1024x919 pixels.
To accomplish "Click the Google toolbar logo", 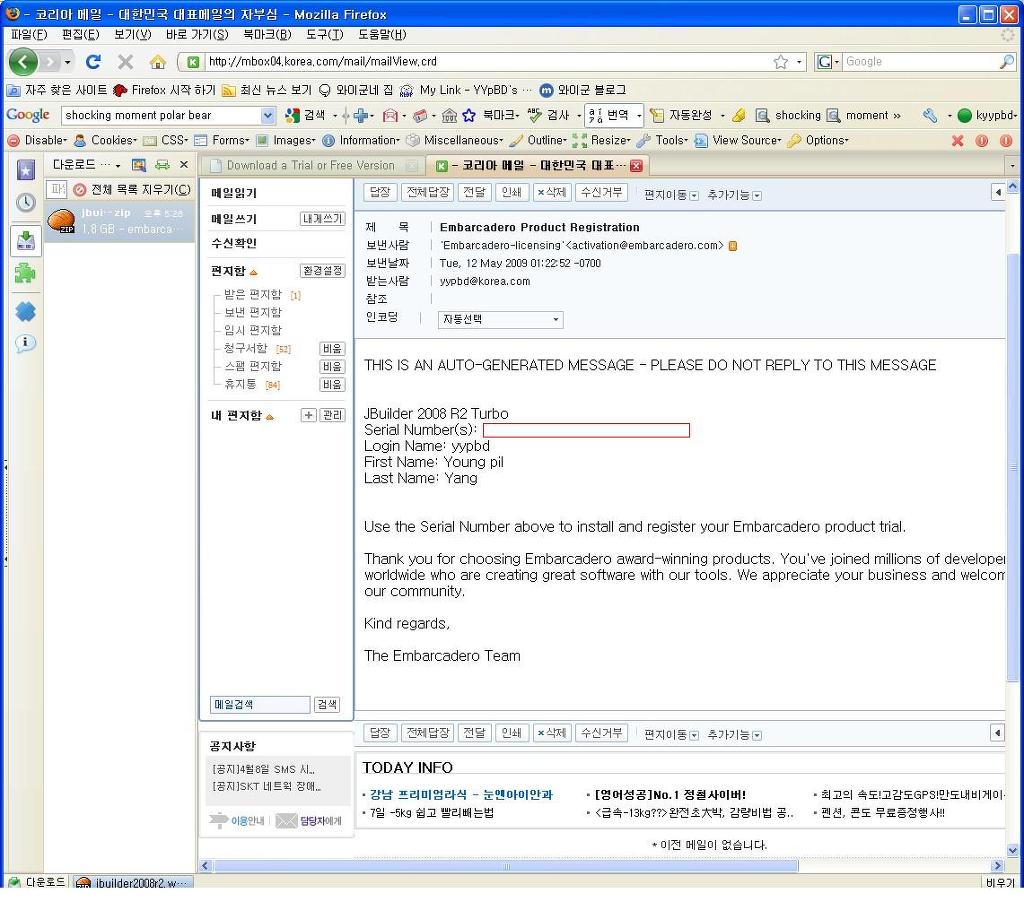I will click(x=28, y=116).
